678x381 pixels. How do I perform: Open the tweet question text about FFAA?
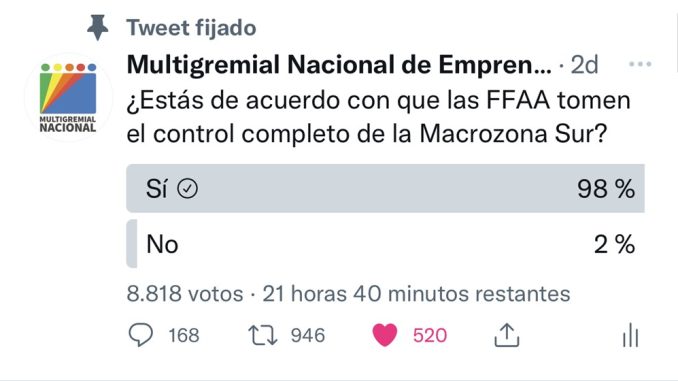point(378,117)
